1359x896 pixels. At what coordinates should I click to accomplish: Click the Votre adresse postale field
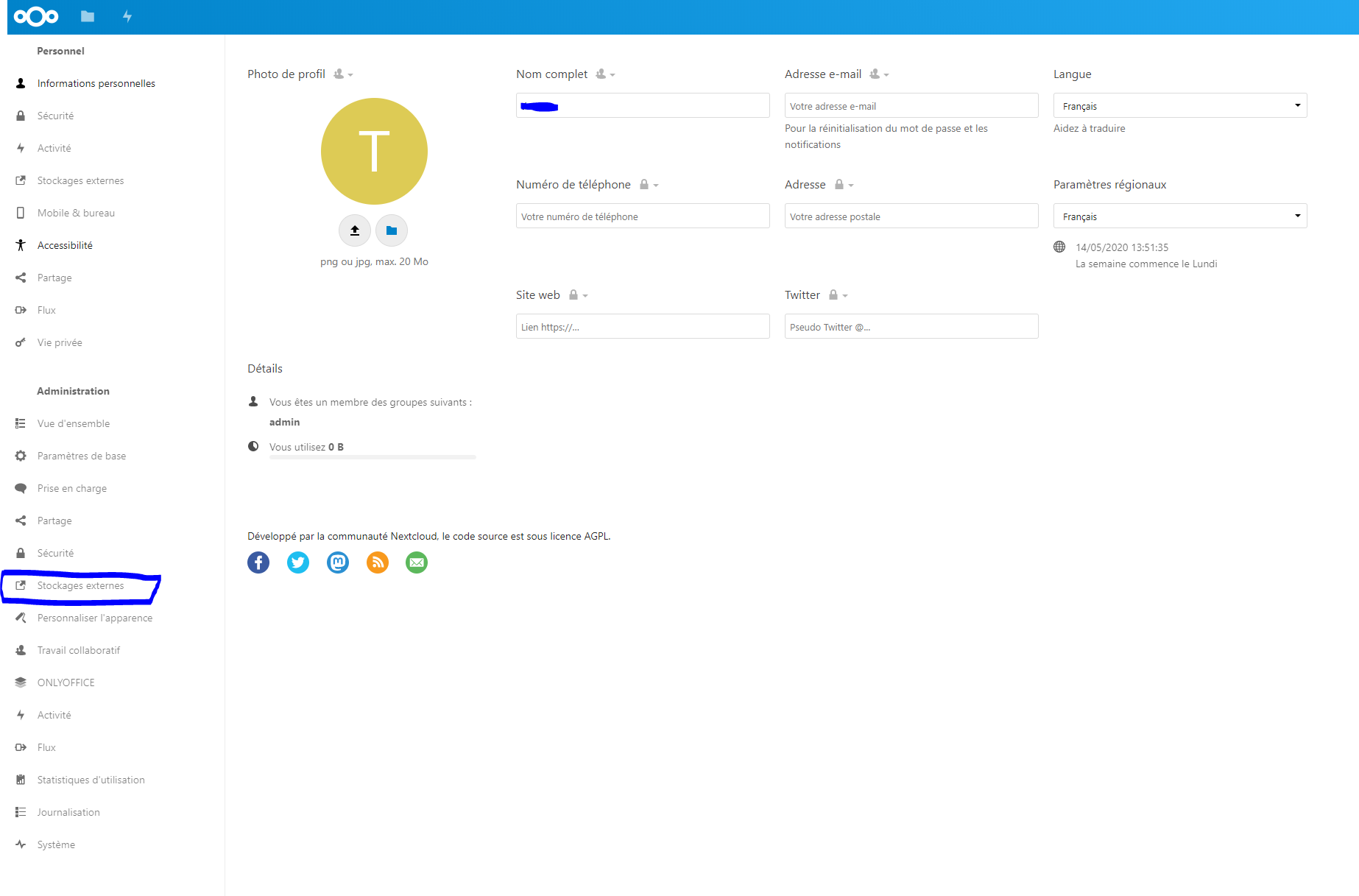tap(911, 216)
